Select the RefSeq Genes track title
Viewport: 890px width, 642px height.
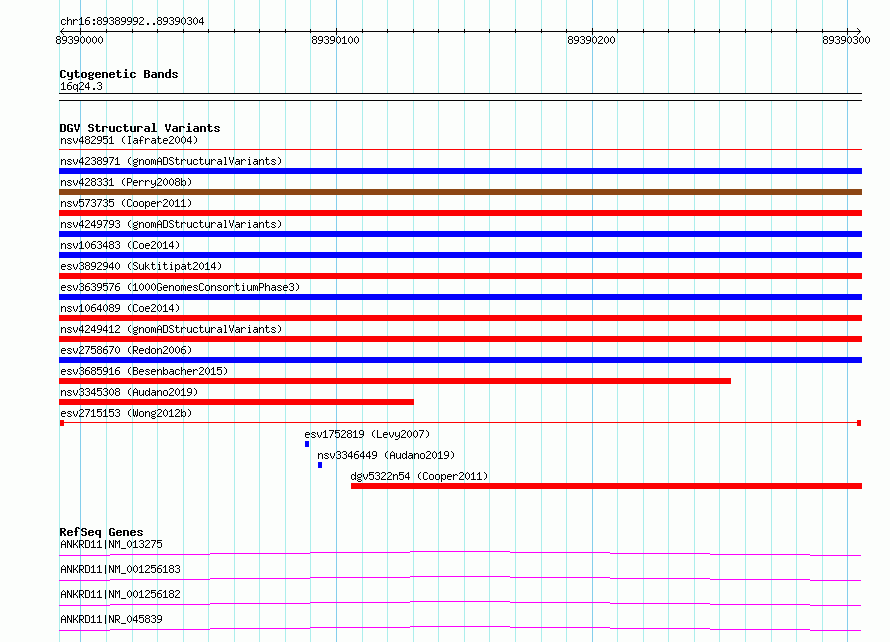tap(101, 532)
